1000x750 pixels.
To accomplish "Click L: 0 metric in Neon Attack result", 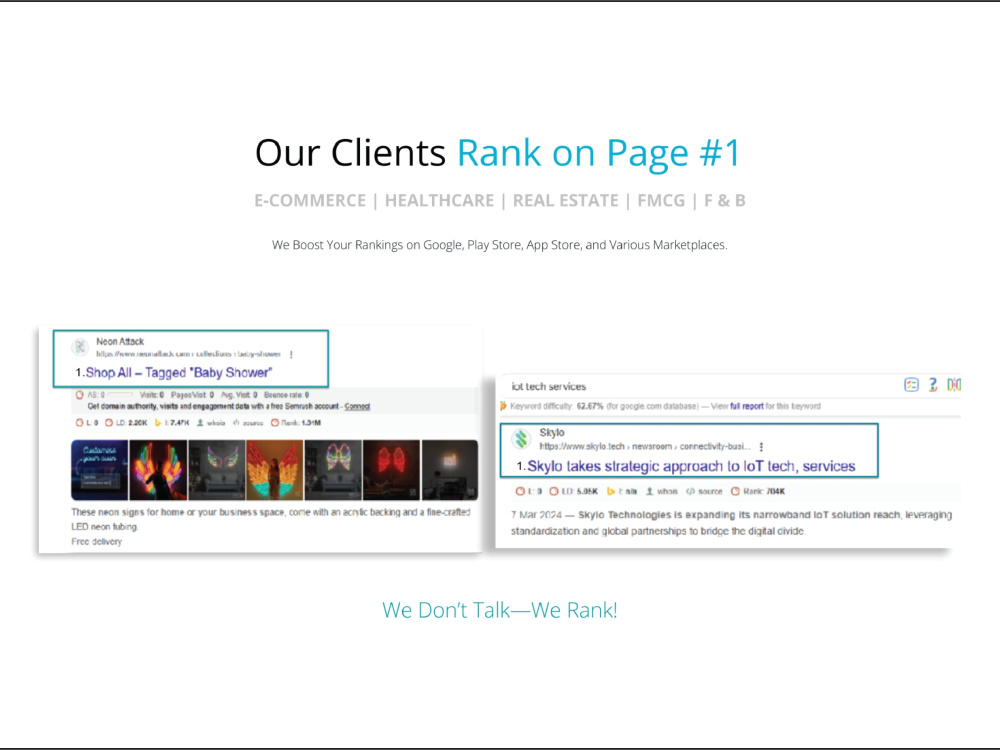I will 87,423.
